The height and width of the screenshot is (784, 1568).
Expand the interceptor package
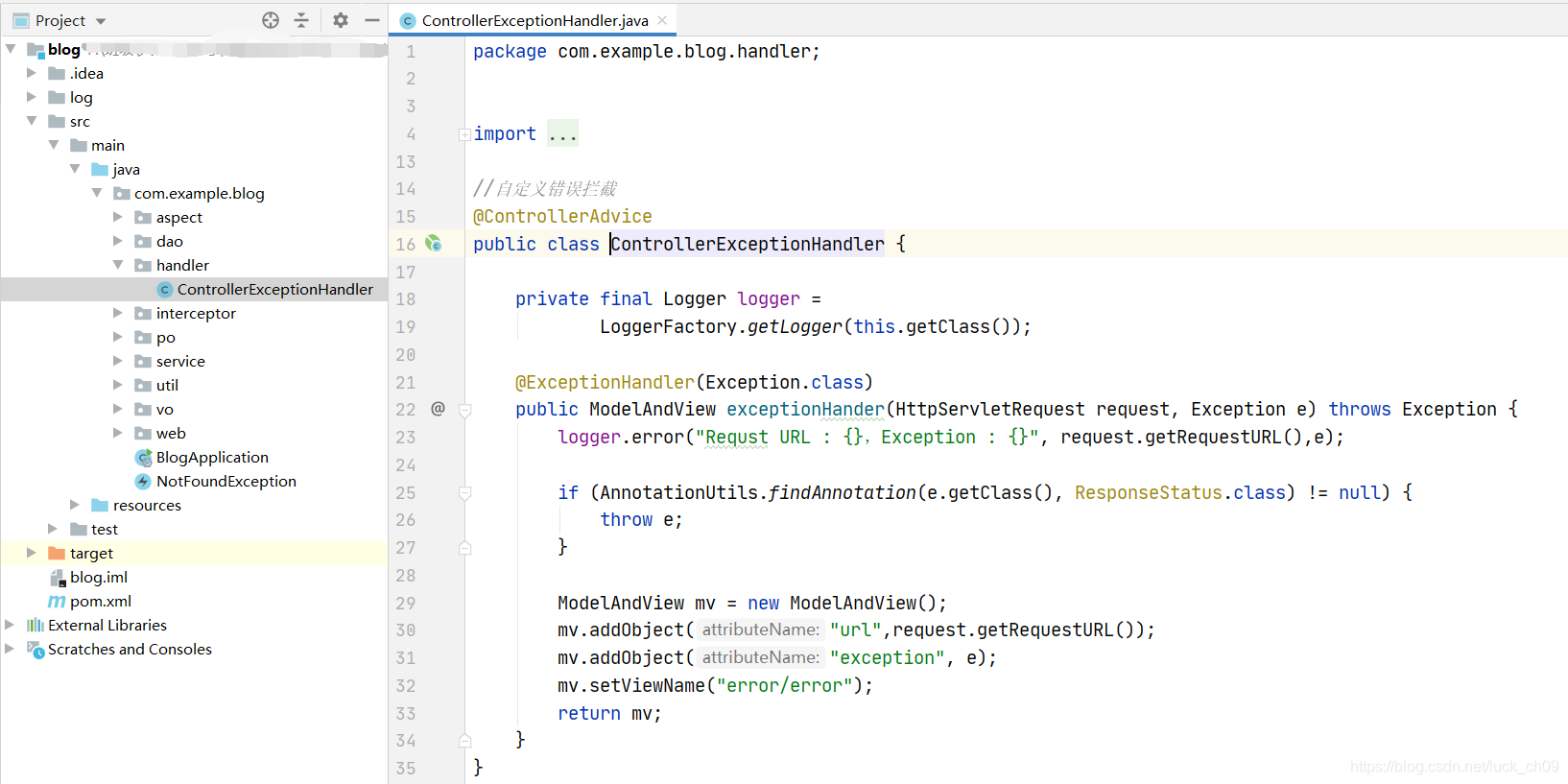coord(118,313)
